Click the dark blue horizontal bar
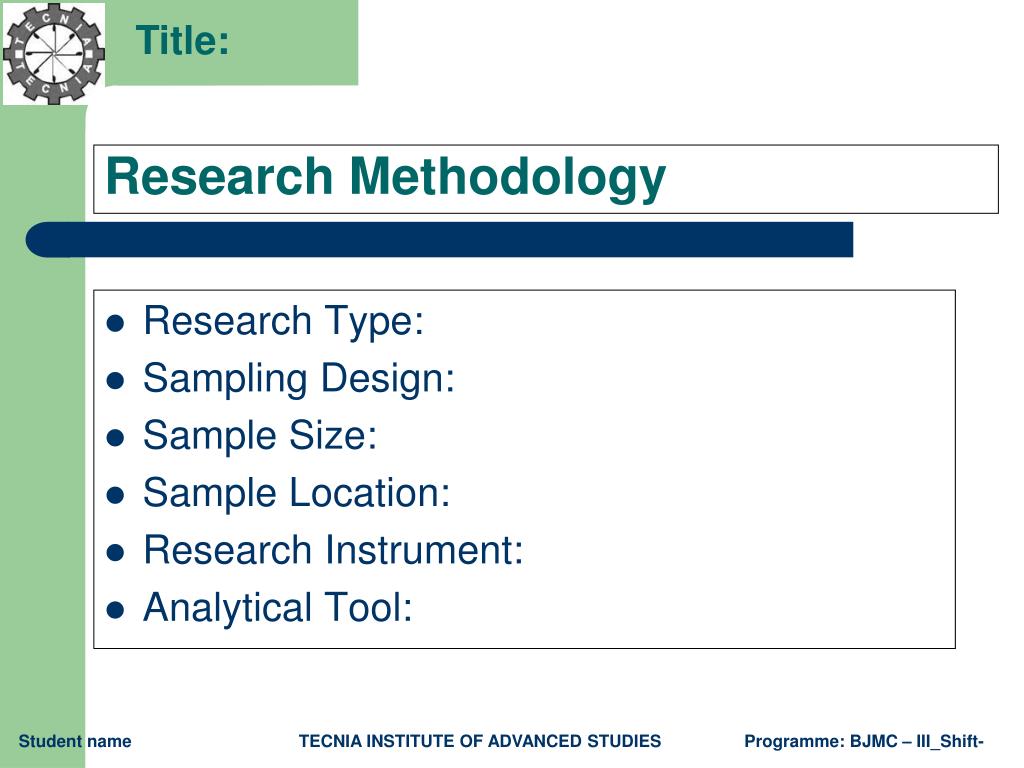Image resolution: width=1024 pixels, height=768 pixels. [439, 240]
